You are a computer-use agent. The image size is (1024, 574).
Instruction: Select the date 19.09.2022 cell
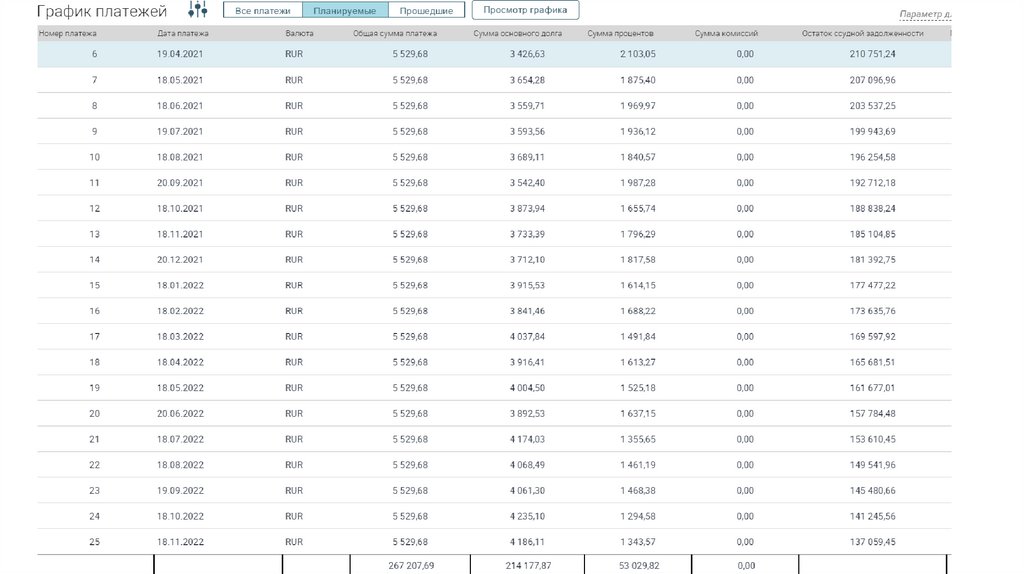click(x=180, y=490)
